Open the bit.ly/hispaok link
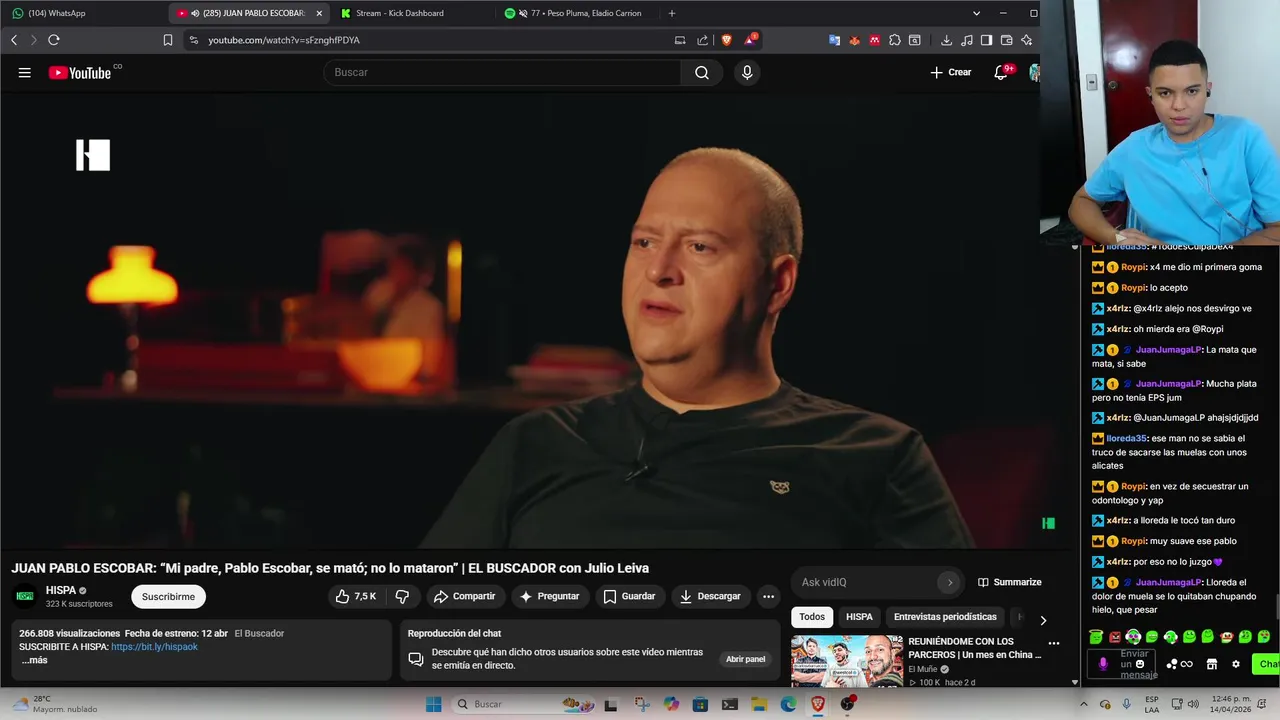The image size is (1280, 720). tap(154, 647)
